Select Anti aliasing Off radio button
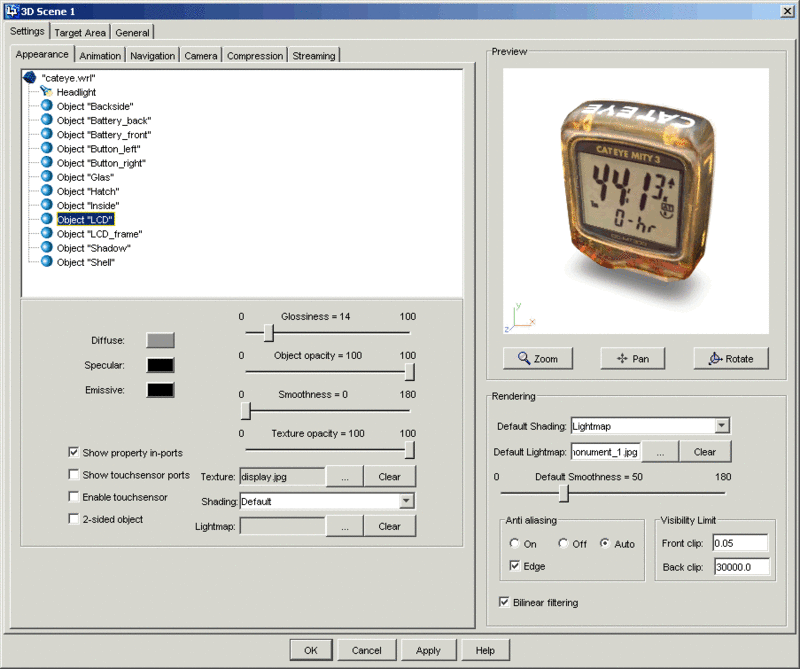This screenshot has height=669, width=800. (x=563, y=543)
